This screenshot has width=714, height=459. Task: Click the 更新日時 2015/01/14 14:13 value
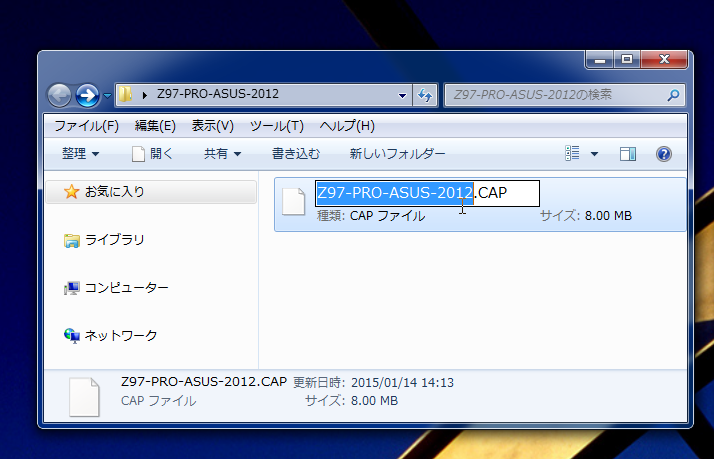(x=402, y=382)
